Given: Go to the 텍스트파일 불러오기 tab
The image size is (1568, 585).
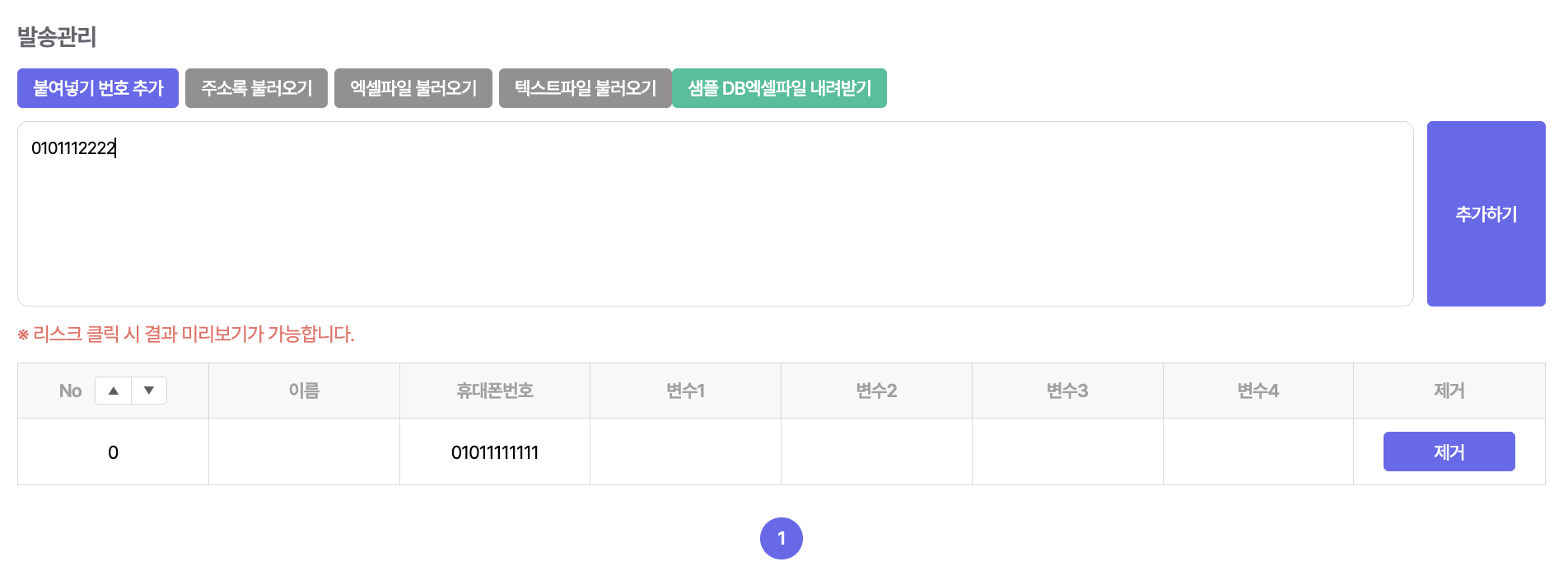Looking at the screenshot, I should click(585, 88).
